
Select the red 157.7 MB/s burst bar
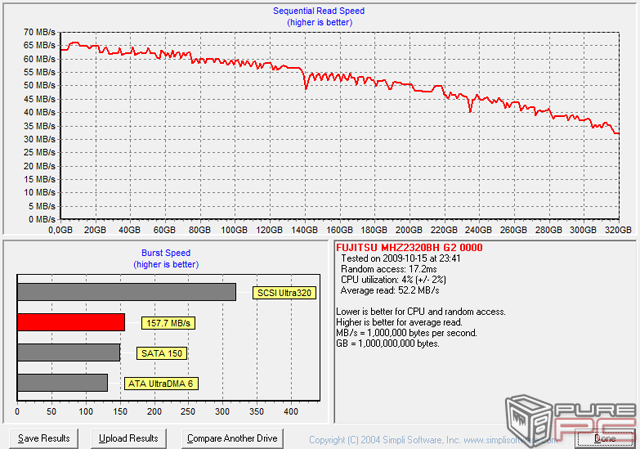coord(71,322)
